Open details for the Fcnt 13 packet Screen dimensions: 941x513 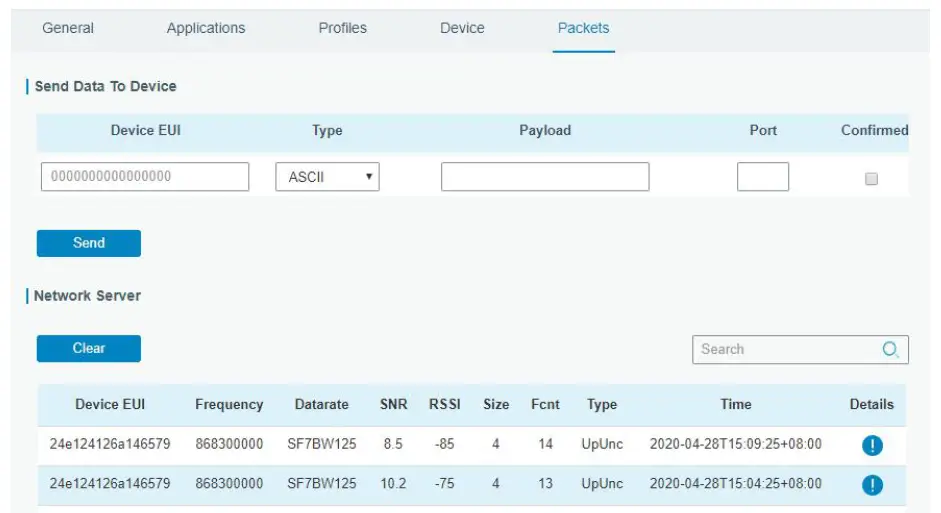click(872, 485)
